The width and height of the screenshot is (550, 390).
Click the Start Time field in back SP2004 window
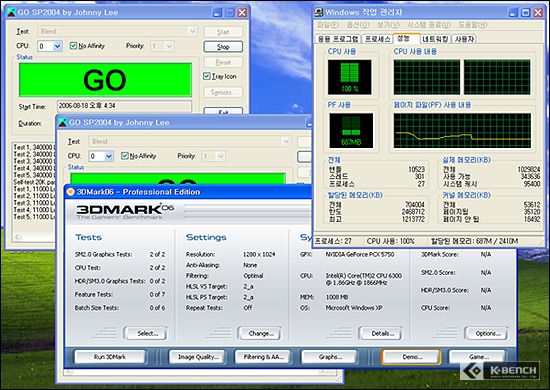point(125,106)
